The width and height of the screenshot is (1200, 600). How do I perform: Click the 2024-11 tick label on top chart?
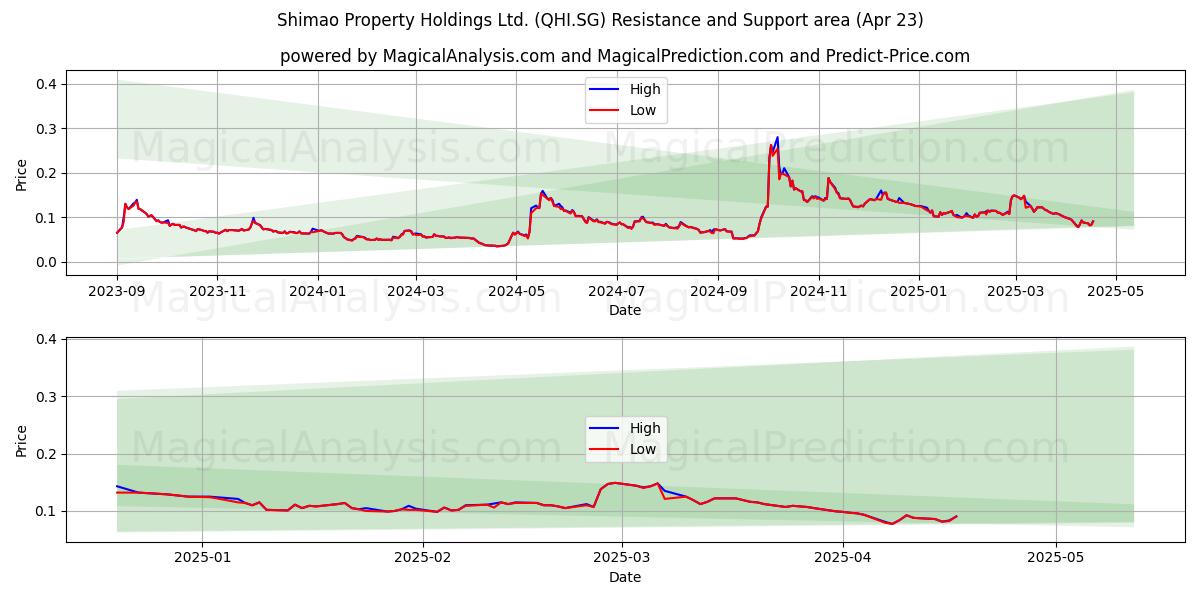click(x=818, y=291)
